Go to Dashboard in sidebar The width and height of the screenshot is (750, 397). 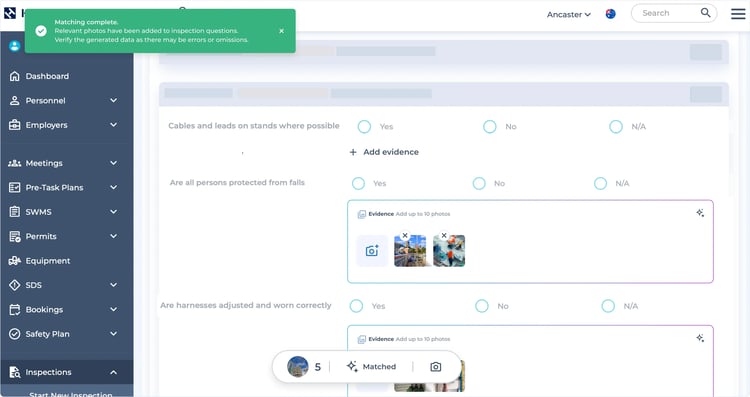click(47, 76)
